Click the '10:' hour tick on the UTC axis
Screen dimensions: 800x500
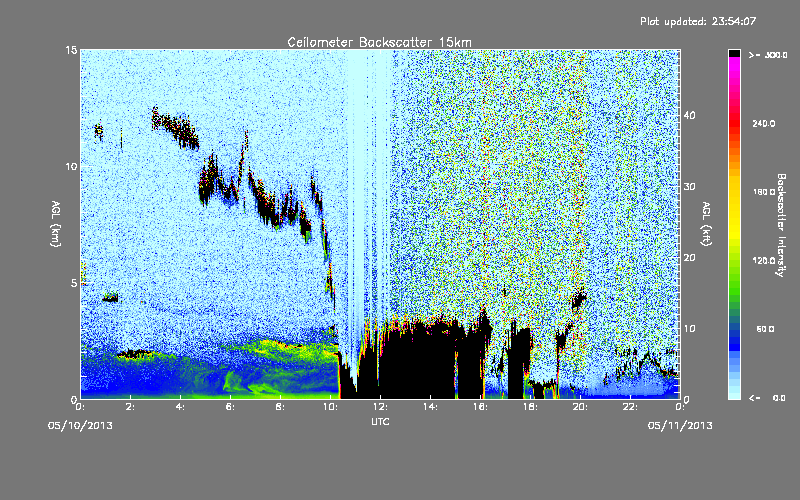[x=331, y=407]
